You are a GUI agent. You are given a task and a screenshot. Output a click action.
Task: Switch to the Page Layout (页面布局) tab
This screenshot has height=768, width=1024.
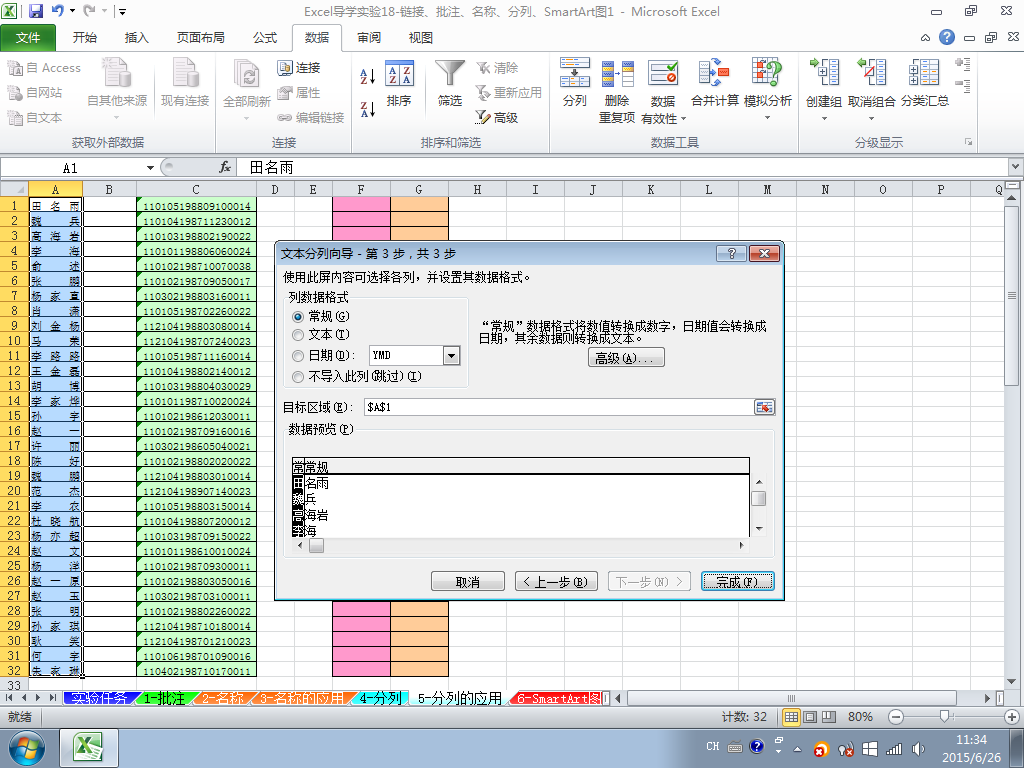point(200,38)
